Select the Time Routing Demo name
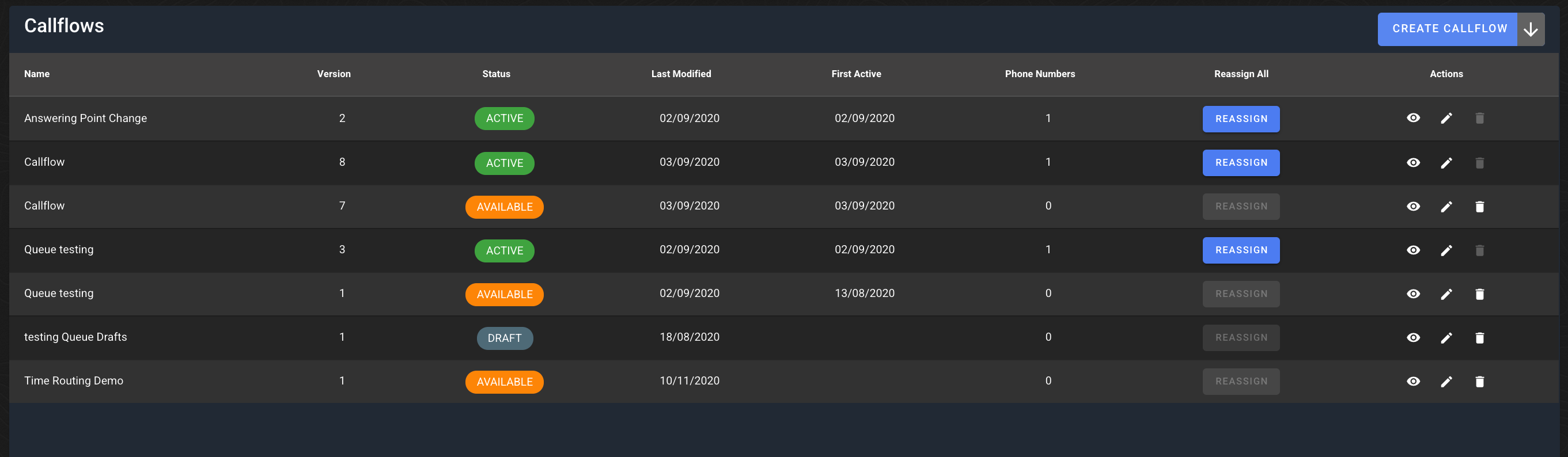 74,381
